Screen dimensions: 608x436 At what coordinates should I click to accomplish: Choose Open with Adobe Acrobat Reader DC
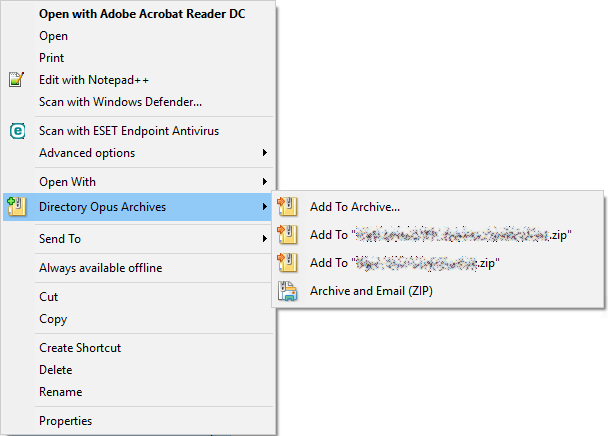click(x=142, y=14)
